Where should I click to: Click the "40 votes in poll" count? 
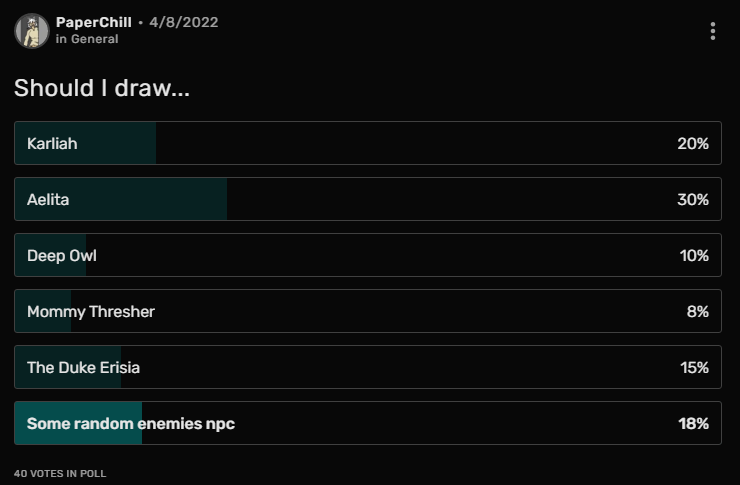(x=60, y=472)
